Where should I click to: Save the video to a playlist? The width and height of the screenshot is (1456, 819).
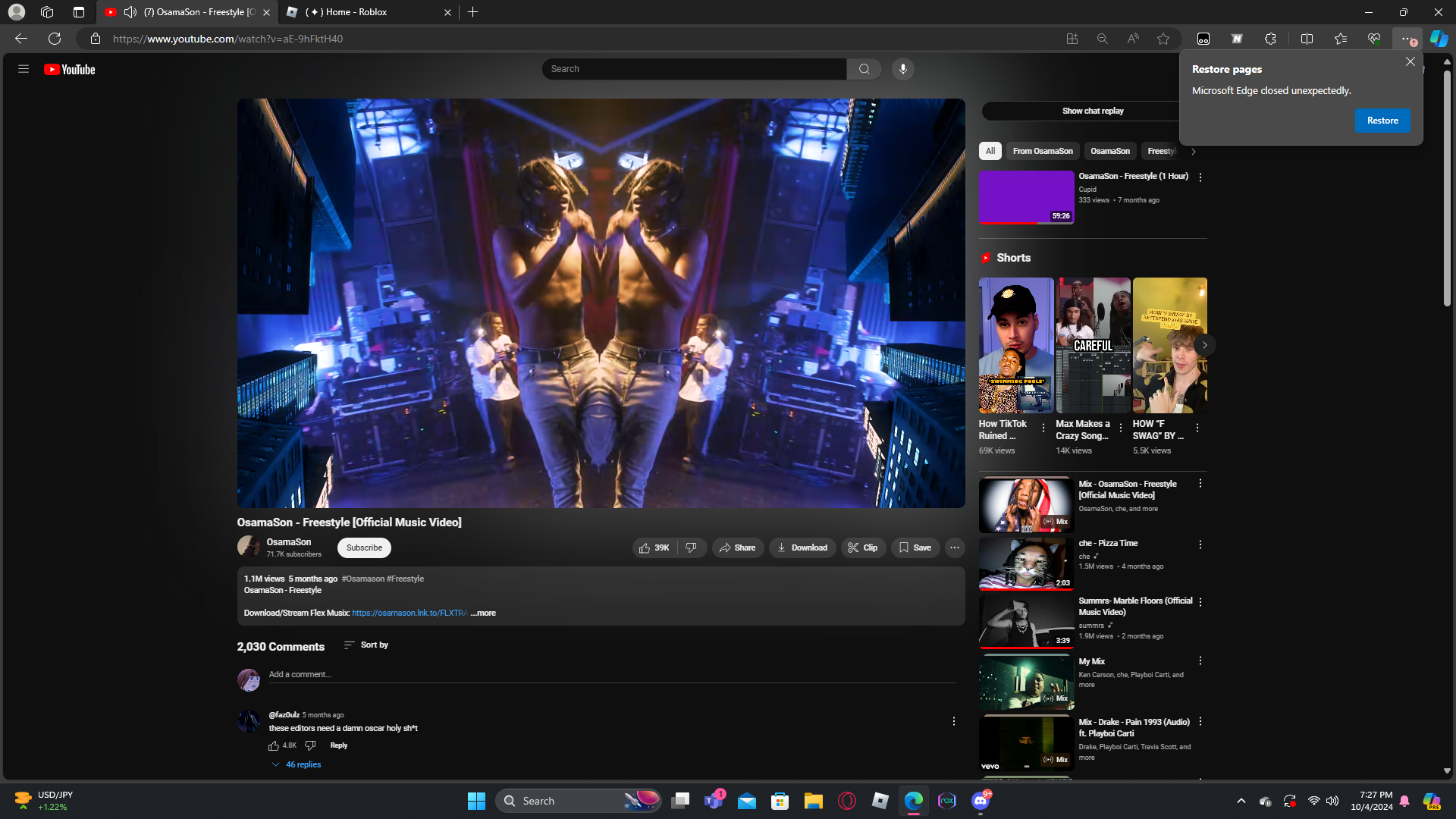(915, 548)
